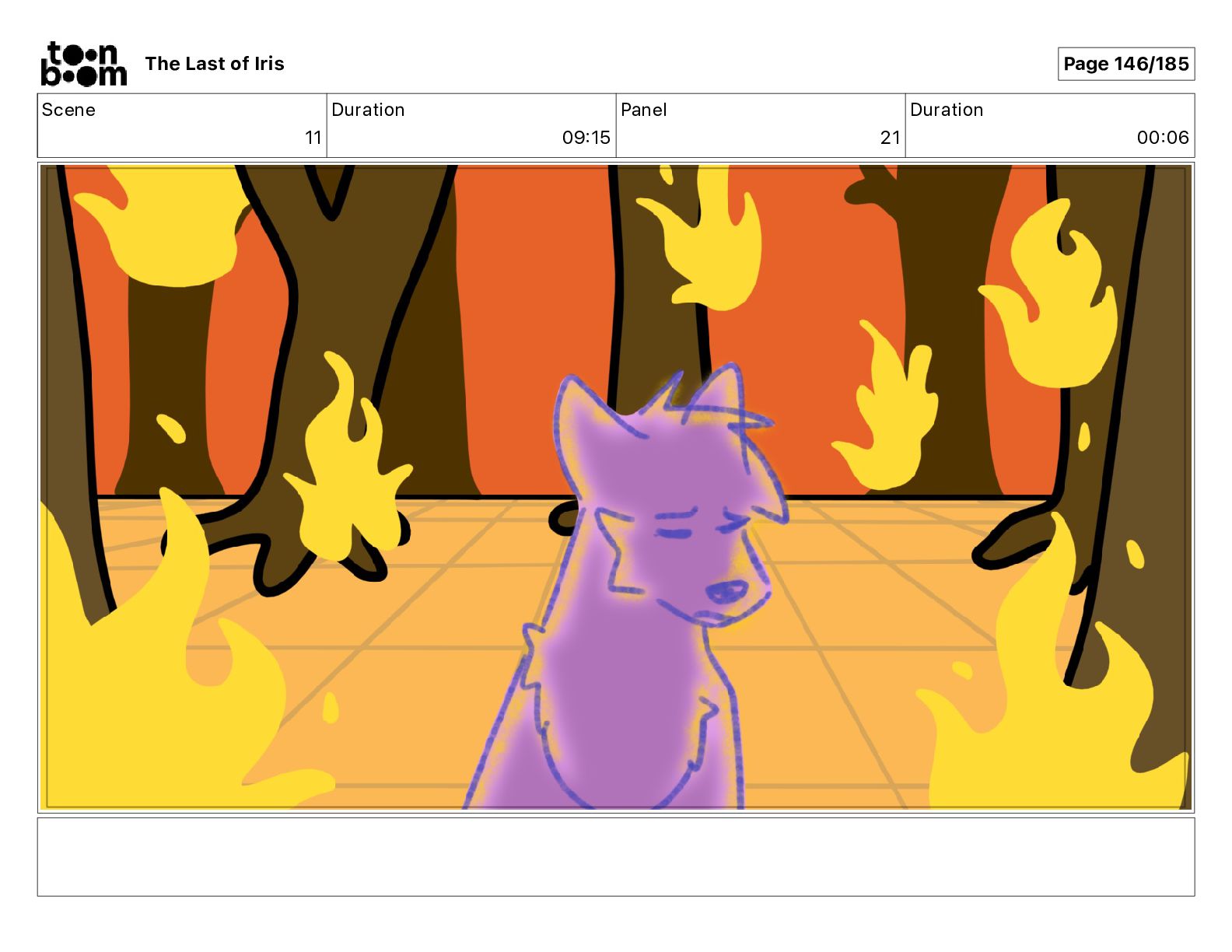Click the Toon Boom logo
The width and height of the screenshot is (1232, 952).
pyautogui.click(x=83, y=63)
